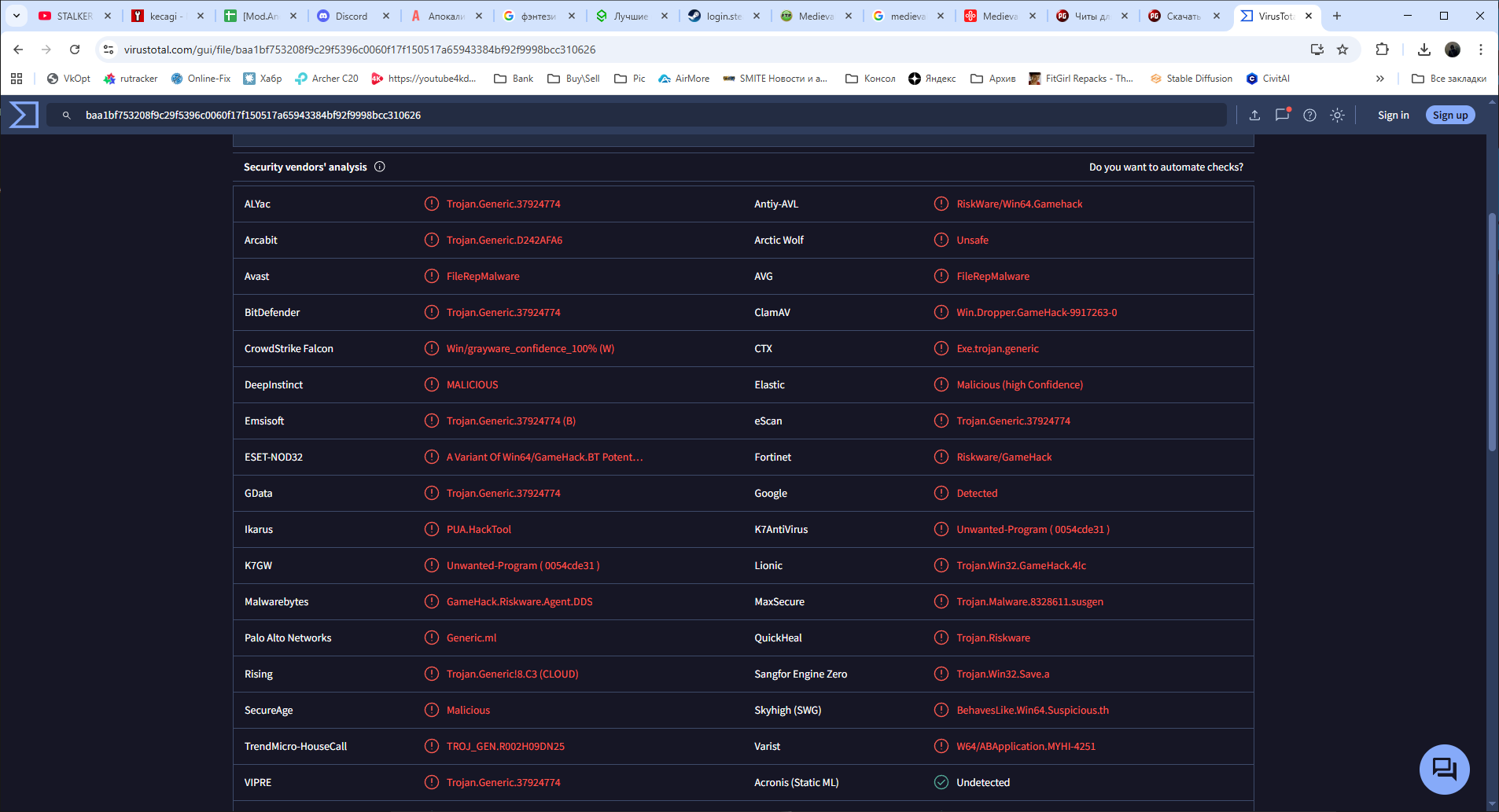Image resolution: width=1499 pixels, height=812 pixels.
Task: Click the 'TrendMicro-HouseCall' vendor name
Action: point(296,746)
